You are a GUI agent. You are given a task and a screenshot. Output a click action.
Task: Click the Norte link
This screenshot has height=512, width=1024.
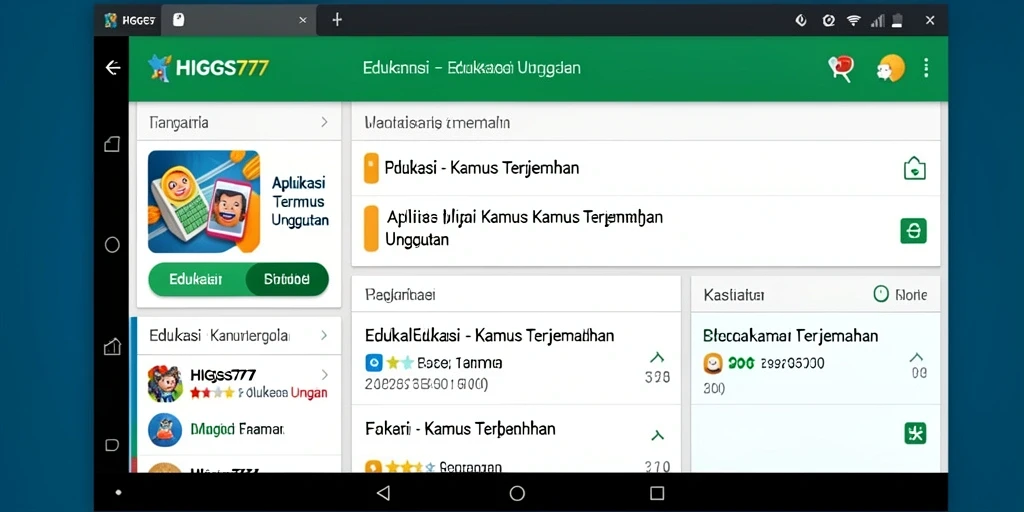pyautogui.click(x=911, y=295)
